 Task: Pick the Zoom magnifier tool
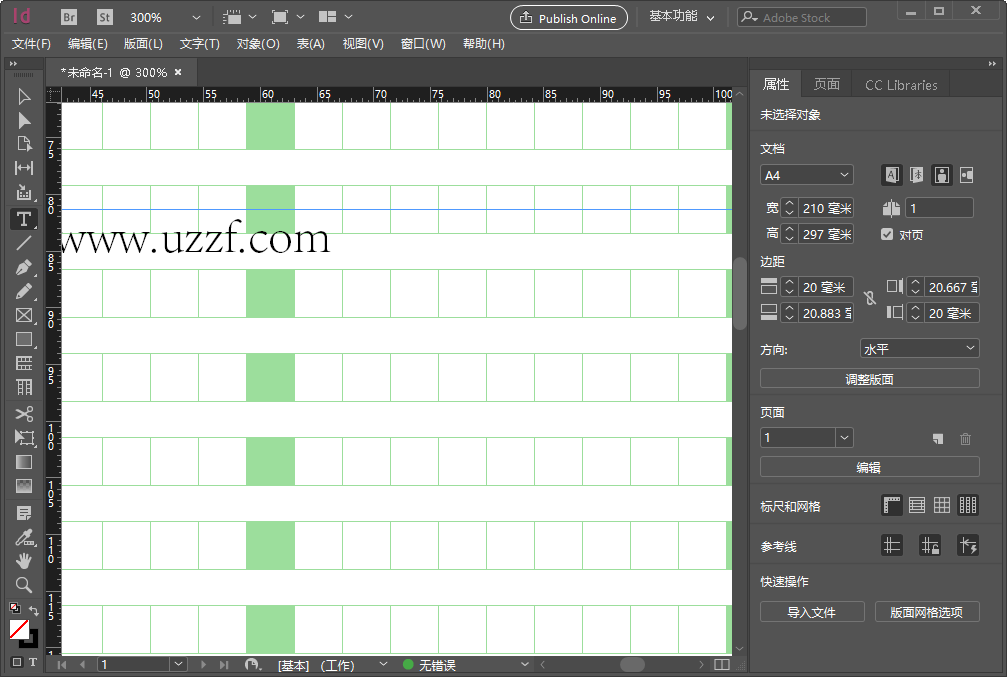click(x=24, y=585)
